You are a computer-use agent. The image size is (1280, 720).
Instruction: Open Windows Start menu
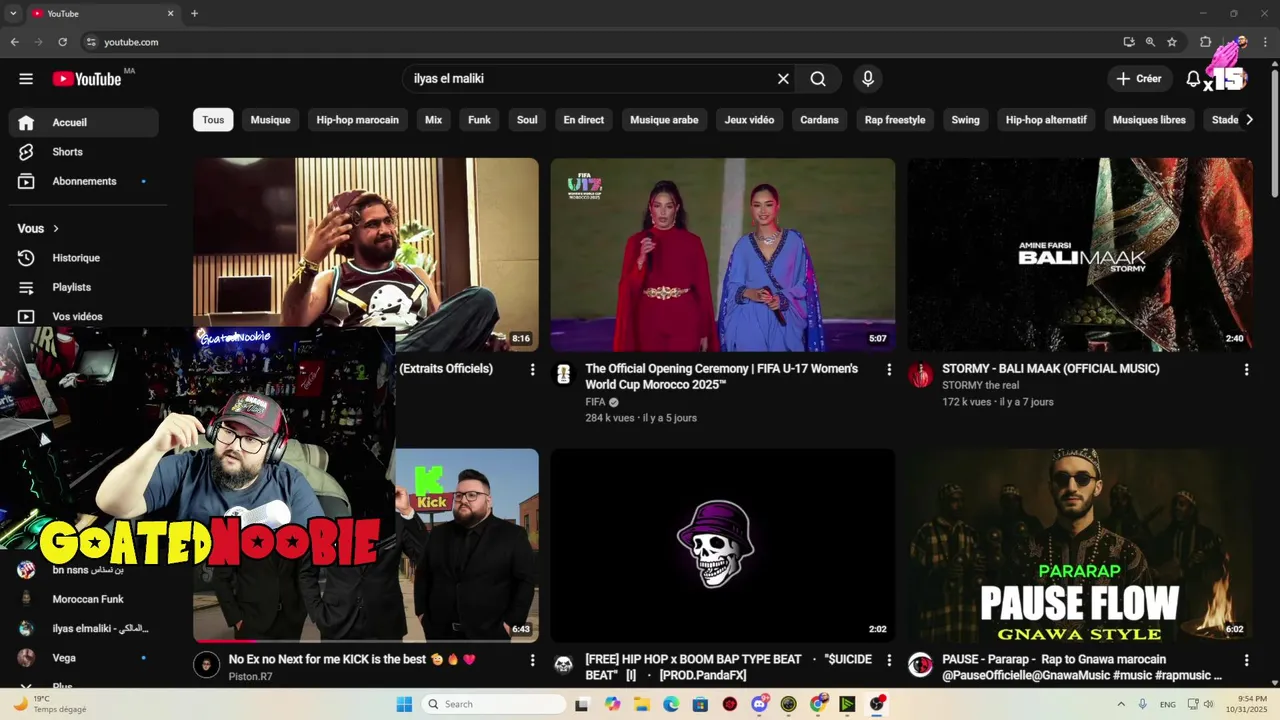404,704
